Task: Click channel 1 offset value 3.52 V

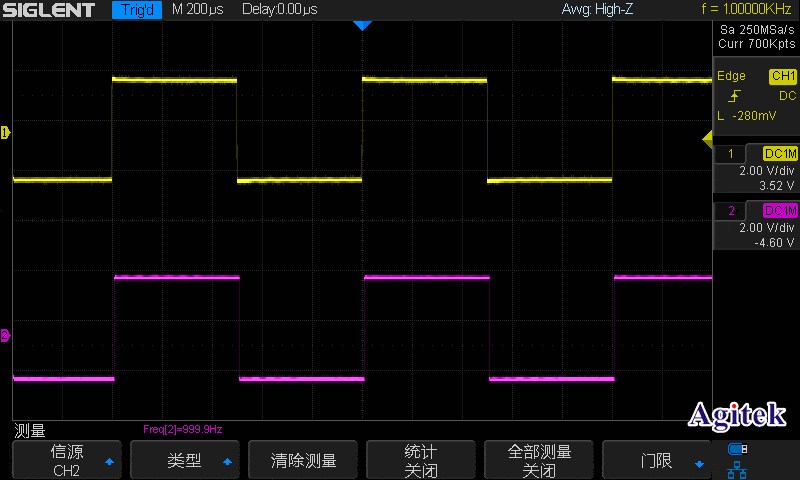Action: click(x=777, y=186)
